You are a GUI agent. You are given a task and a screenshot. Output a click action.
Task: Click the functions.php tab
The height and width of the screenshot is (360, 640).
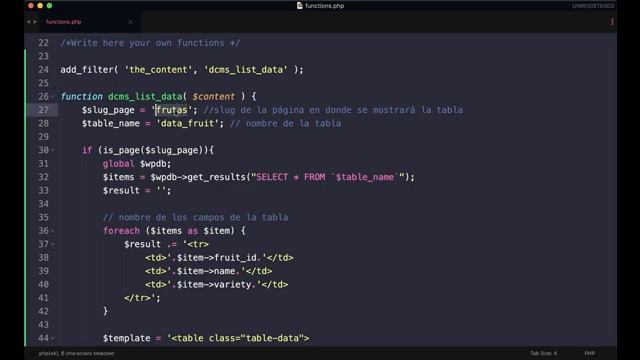63,22
